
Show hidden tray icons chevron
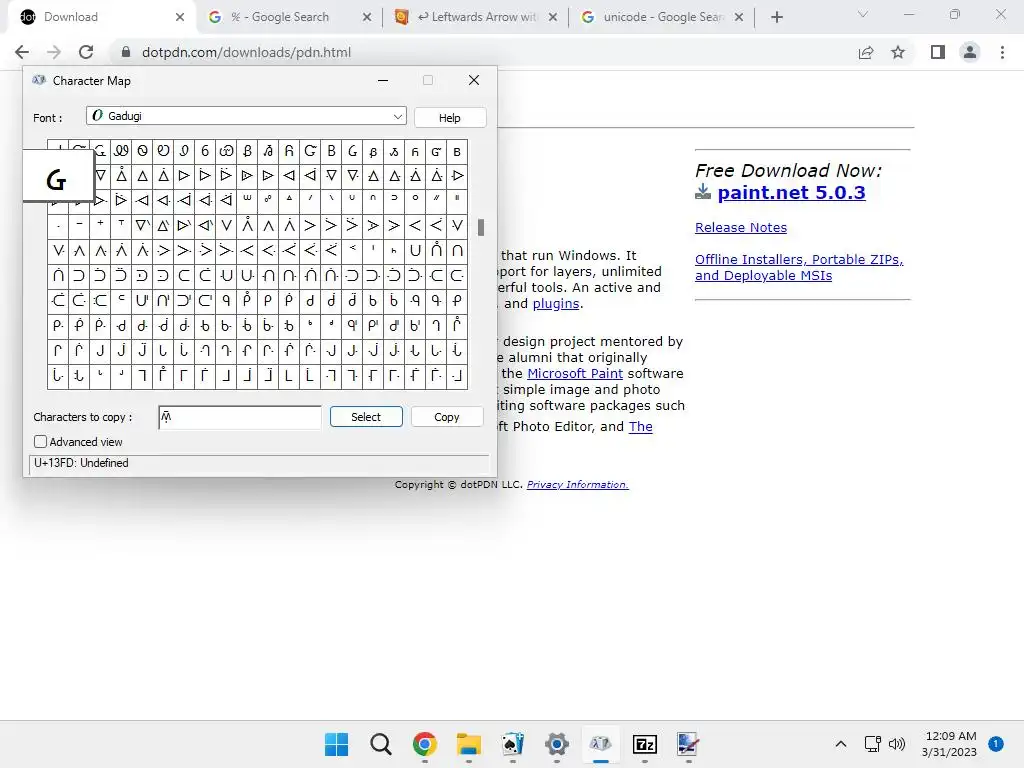[841, 744]
